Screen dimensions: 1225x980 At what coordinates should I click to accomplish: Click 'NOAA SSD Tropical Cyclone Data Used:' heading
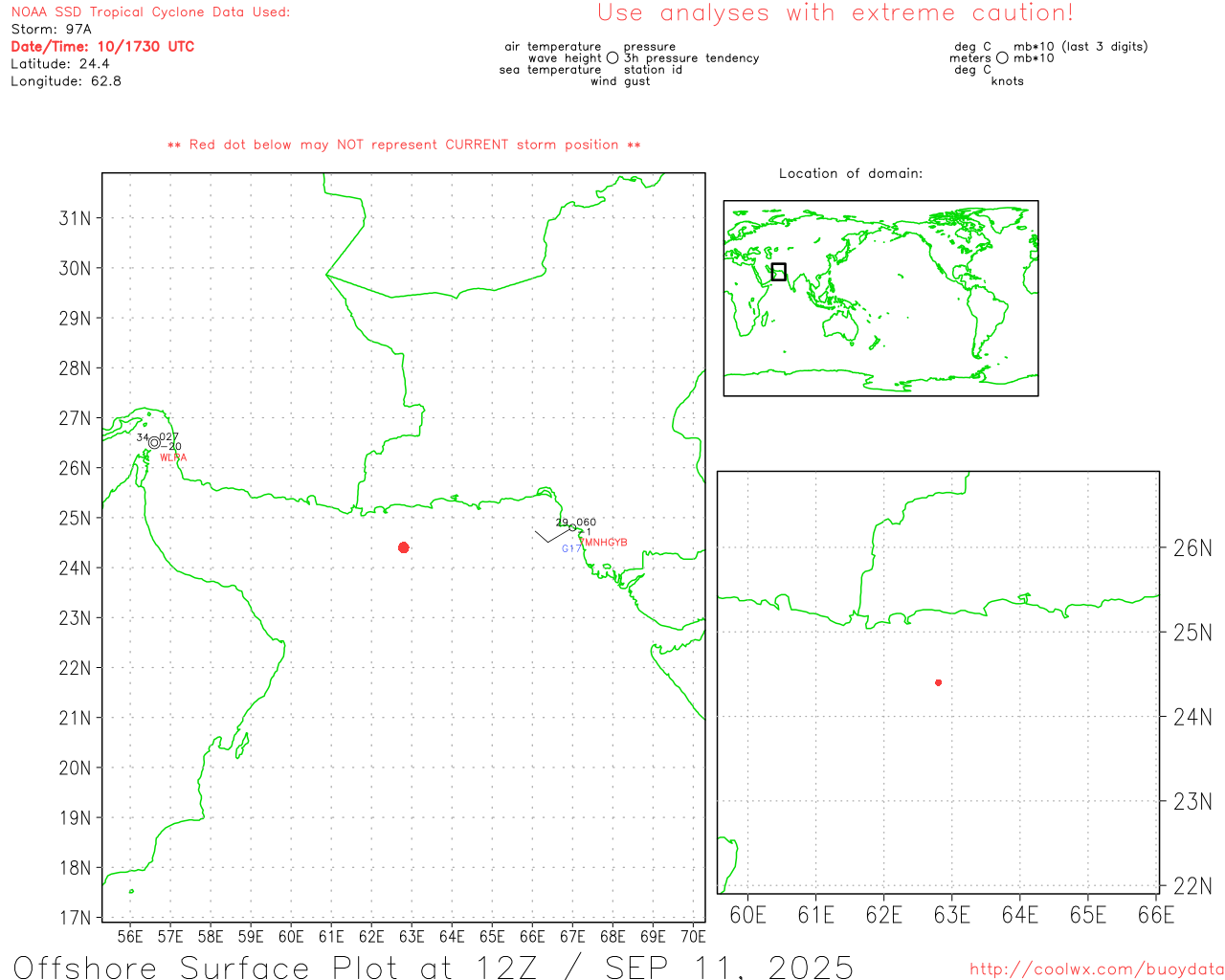[x=150, y=12]
